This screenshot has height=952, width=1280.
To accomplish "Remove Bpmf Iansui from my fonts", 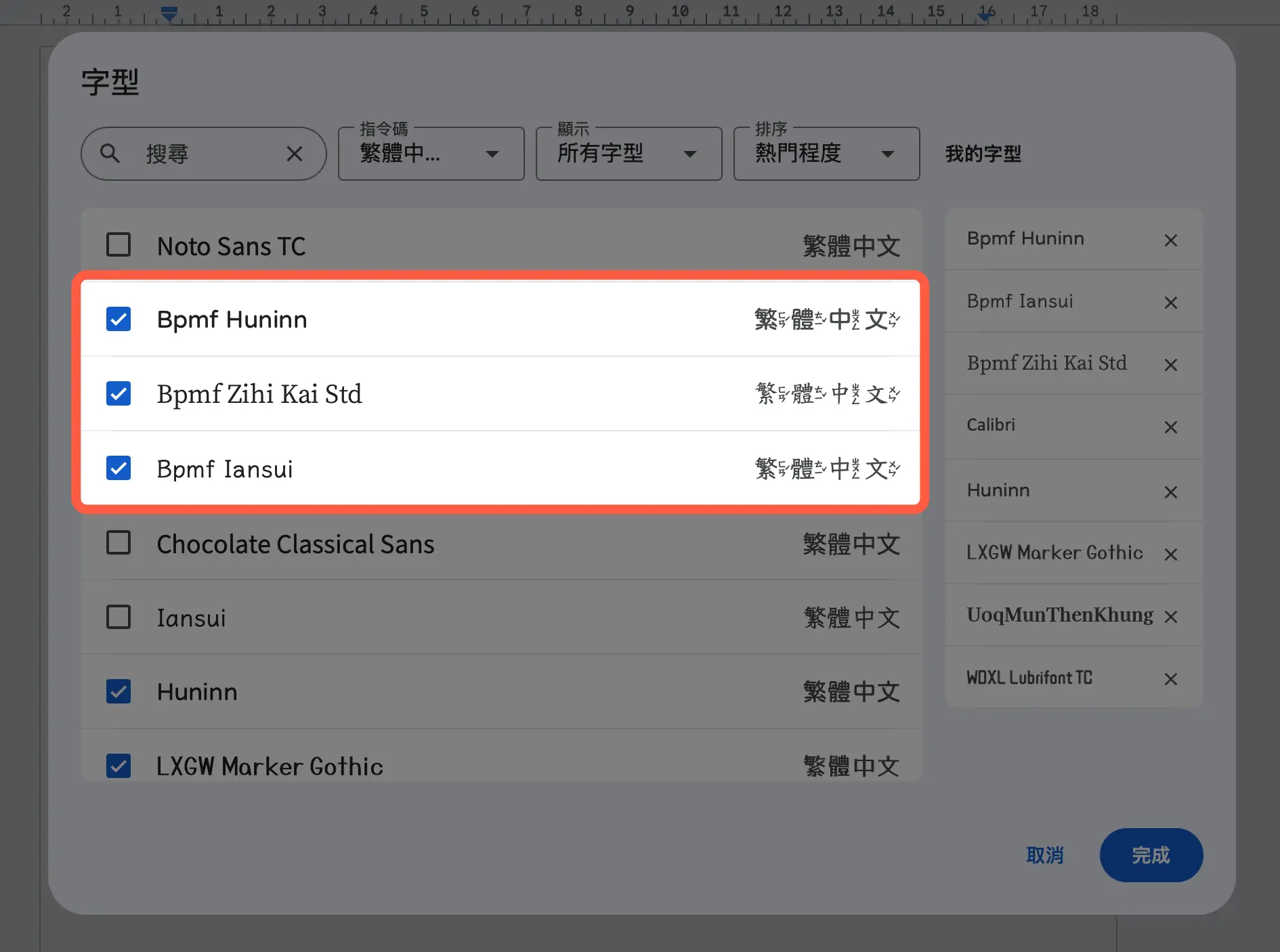I will coord(1170,303).
